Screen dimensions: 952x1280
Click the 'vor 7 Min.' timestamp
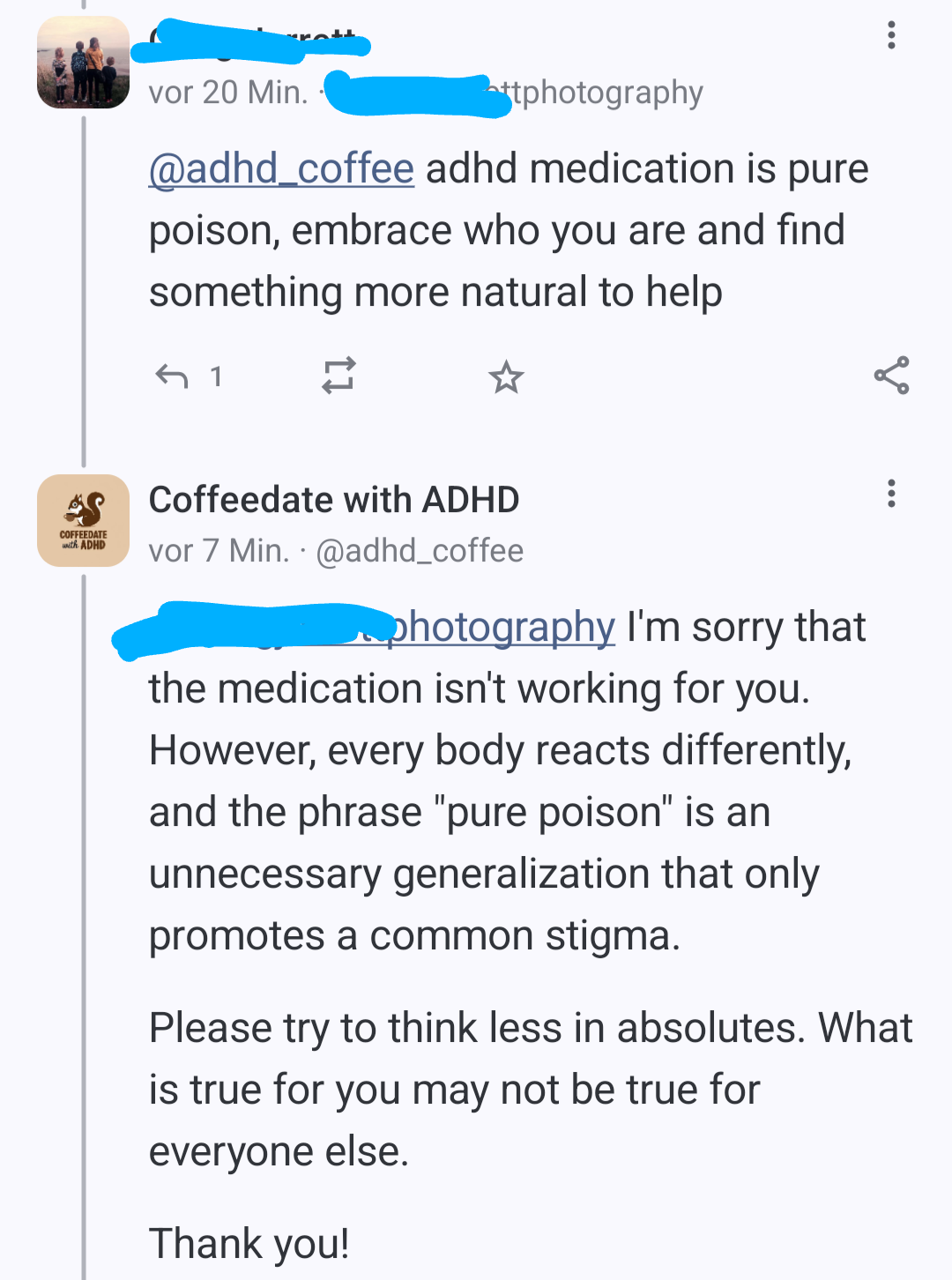219,551
